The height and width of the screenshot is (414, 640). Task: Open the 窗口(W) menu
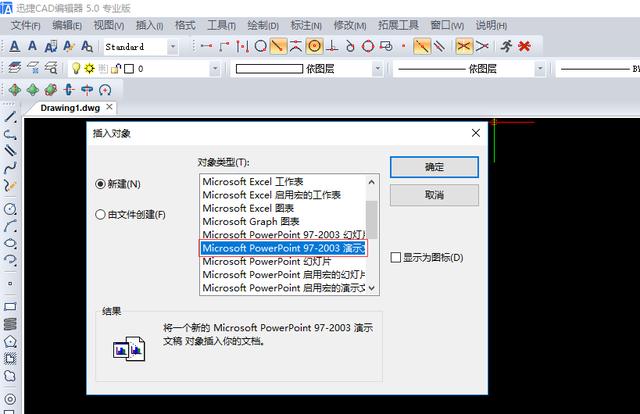point(447,25)
